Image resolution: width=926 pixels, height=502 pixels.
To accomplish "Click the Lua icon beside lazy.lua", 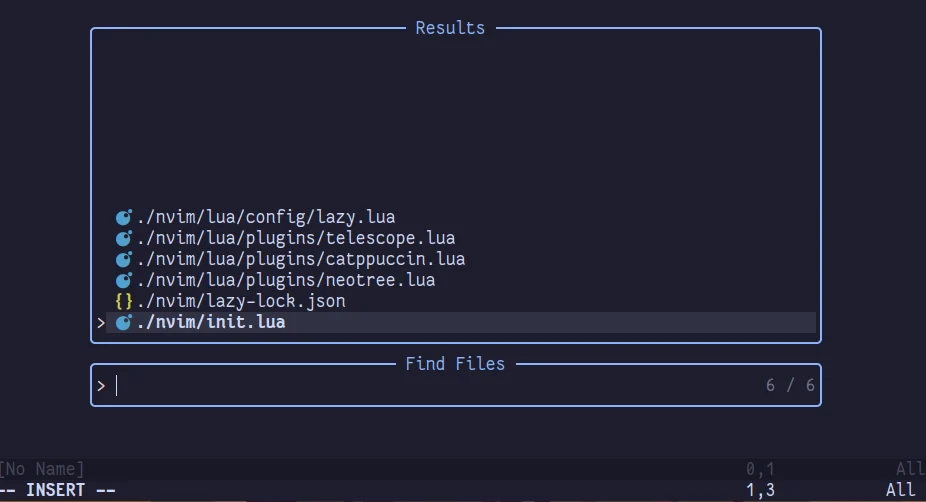I will (123, 217).
